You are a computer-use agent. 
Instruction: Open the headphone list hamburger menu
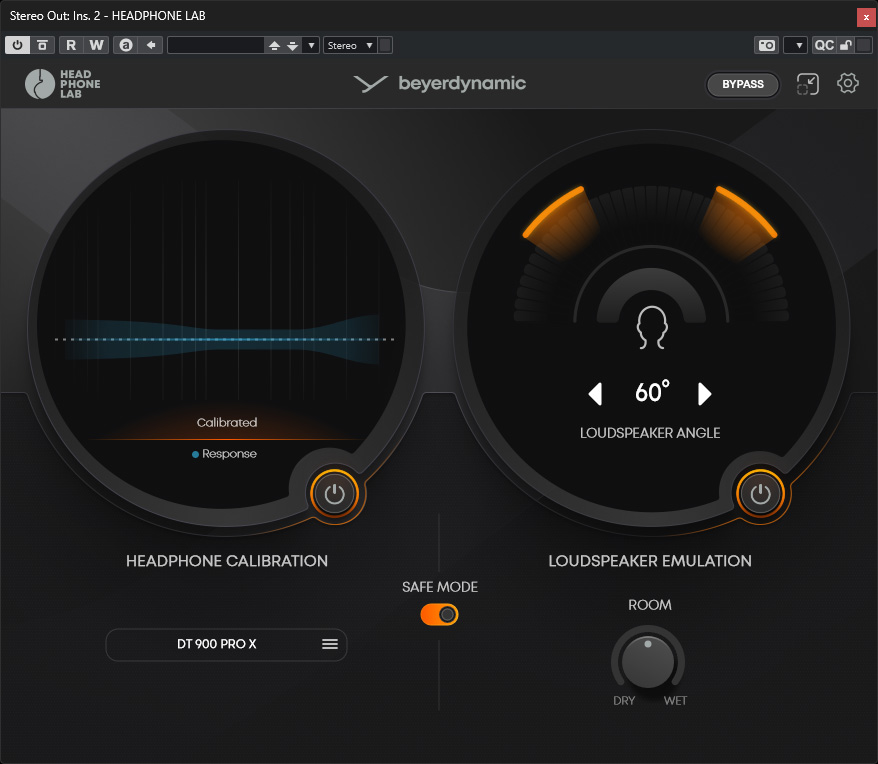(x=330, y=644)
